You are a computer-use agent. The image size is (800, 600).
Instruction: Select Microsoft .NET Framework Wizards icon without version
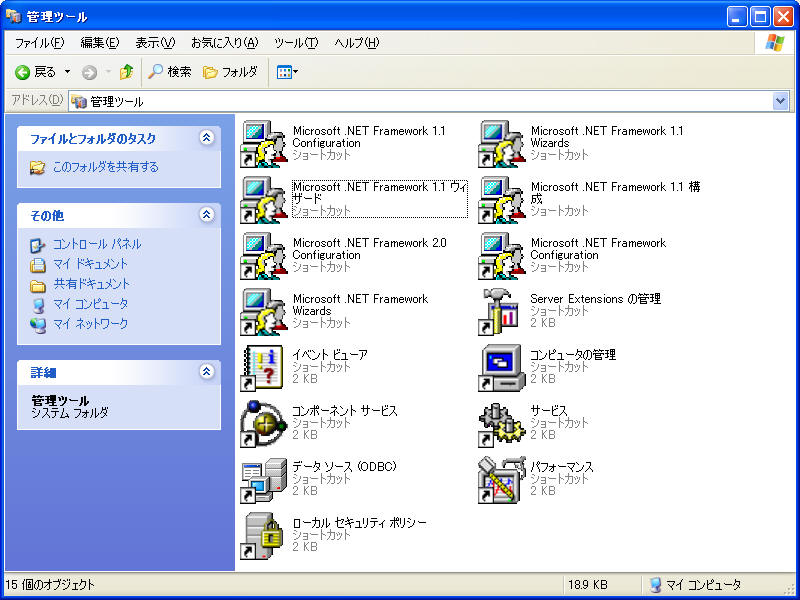point(263,312)
